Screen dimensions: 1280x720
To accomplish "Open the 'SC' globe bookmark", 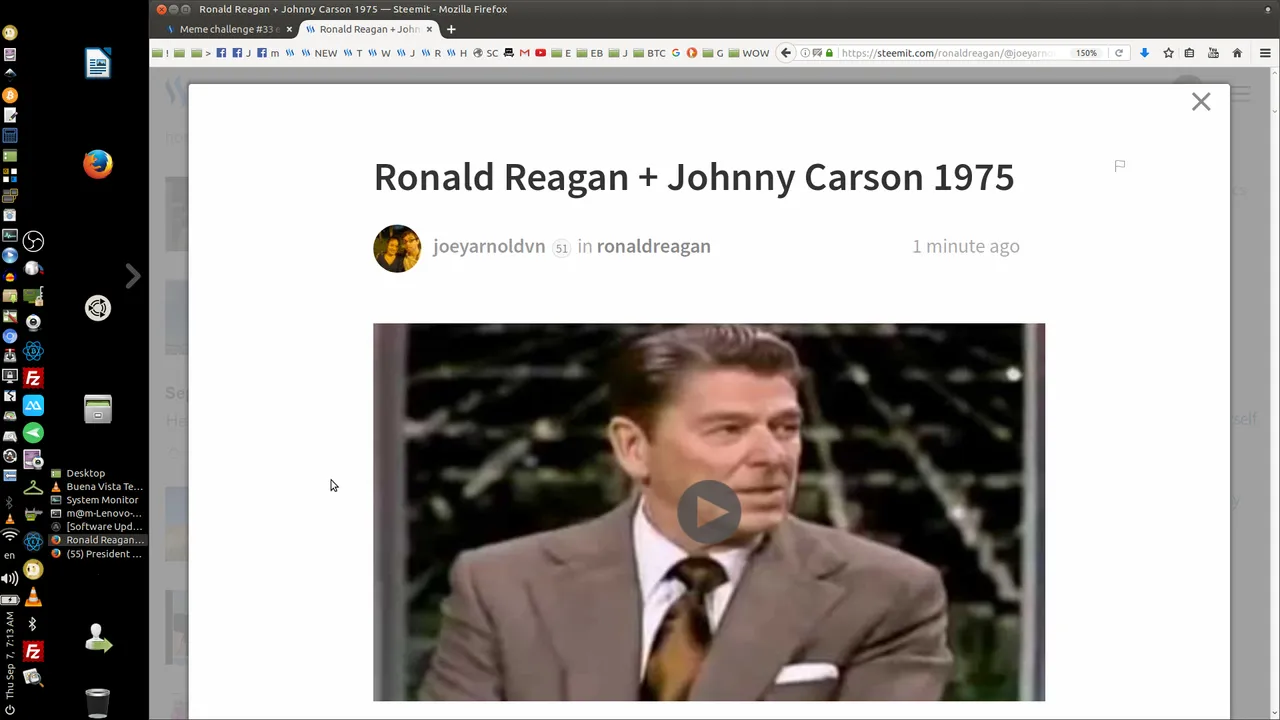I will pyautogui.click(x=485, y=53).
